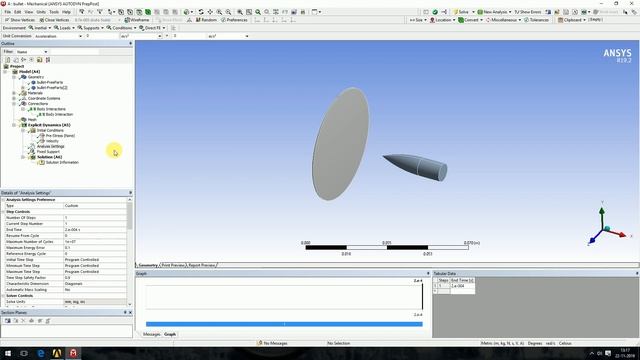
Task: Click the Windows Start button
Action: (x=8, y=353)
